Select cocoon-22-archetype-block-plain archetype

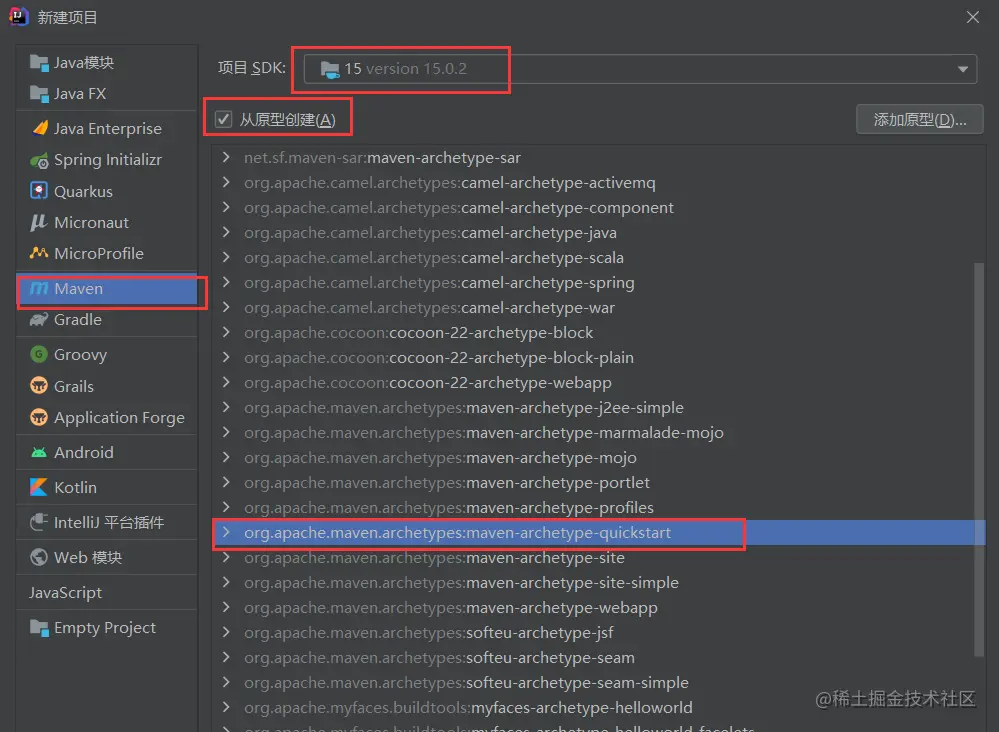click(x=599, y=357)
